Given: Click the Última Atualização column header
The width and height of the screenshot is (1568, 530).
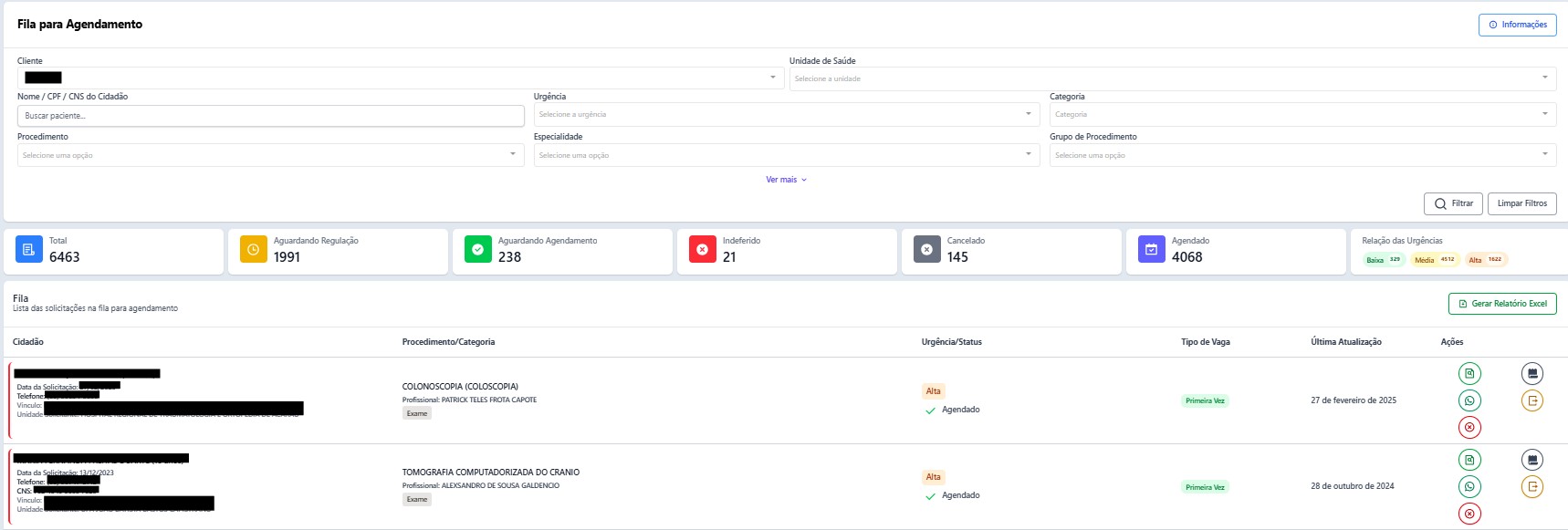Looking at the screenshot, I should (1346, 342).
